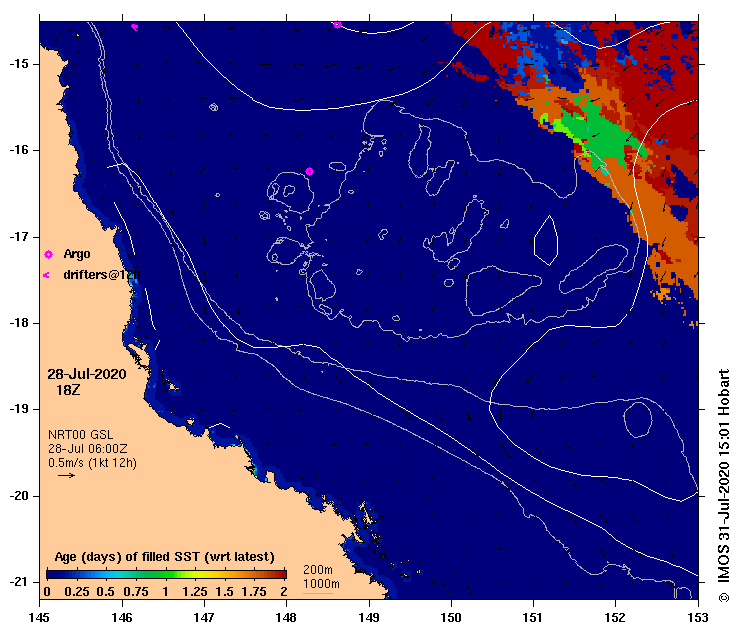Click the '0.5m/s (1kt 12h)' scale text
Image resolution: width=741 pixels, height=634 pixels.
[93, 463]
